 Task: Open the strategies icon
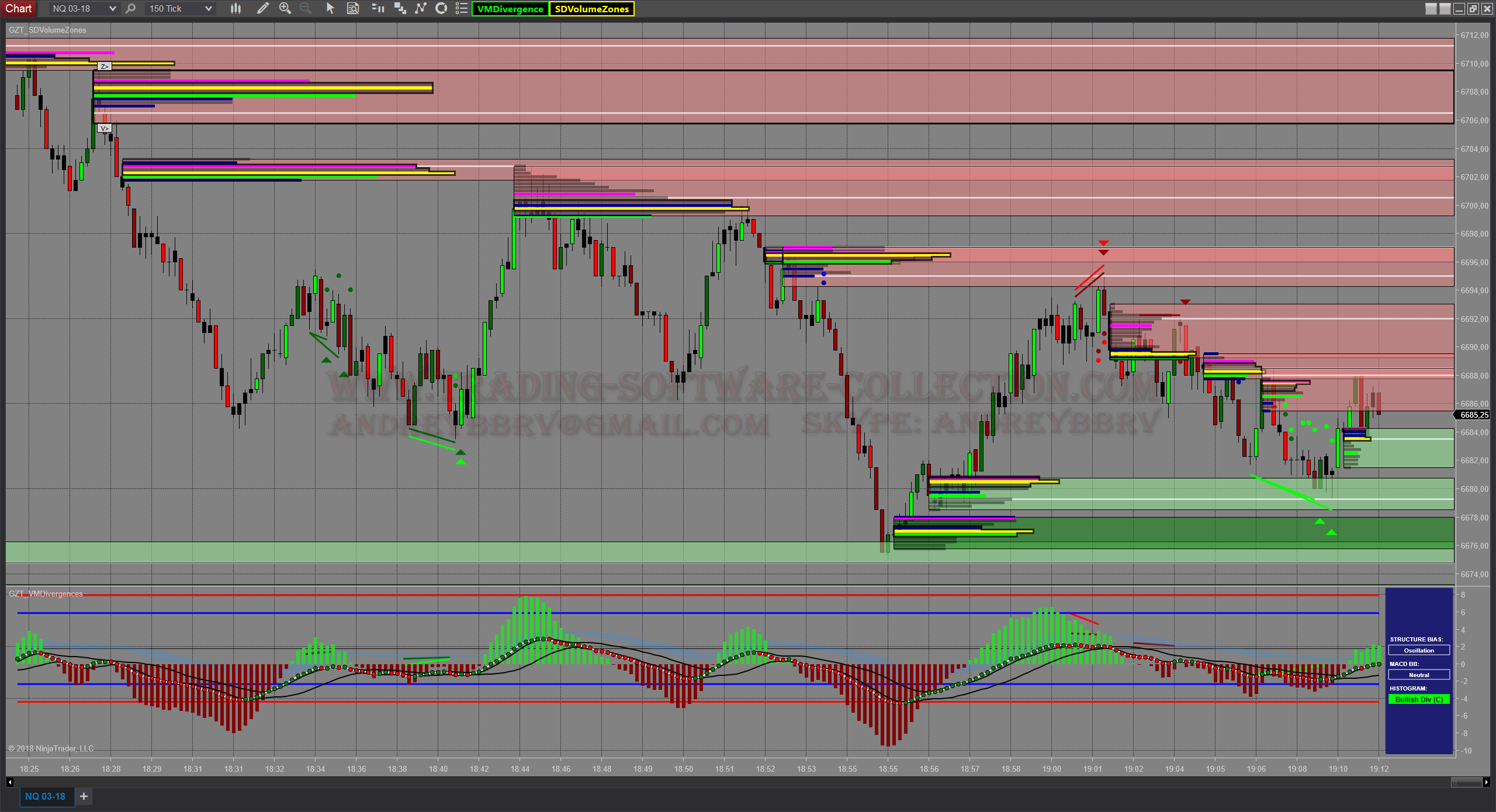coord(442,8)
